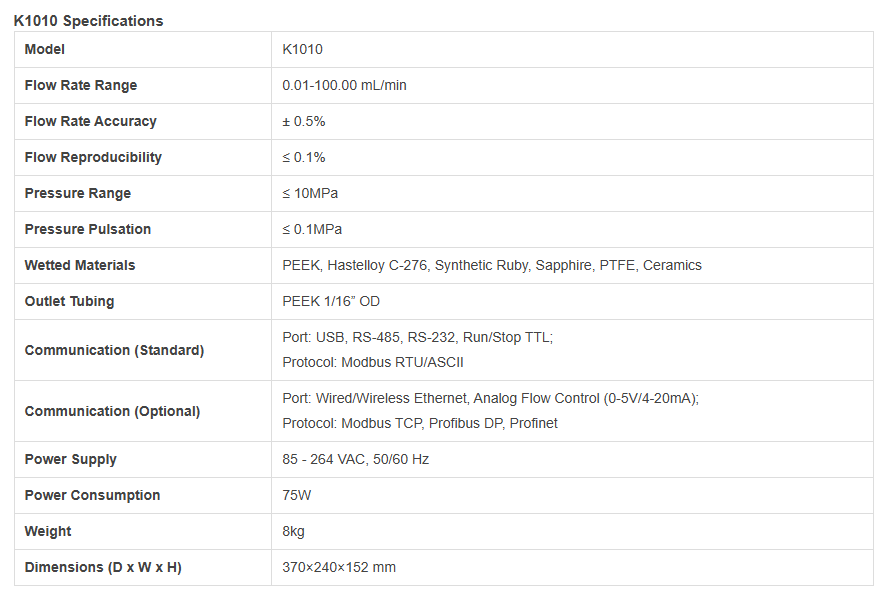
Task: Select the 370×240×152 mm dimensions value
Action: pos(339,567)
